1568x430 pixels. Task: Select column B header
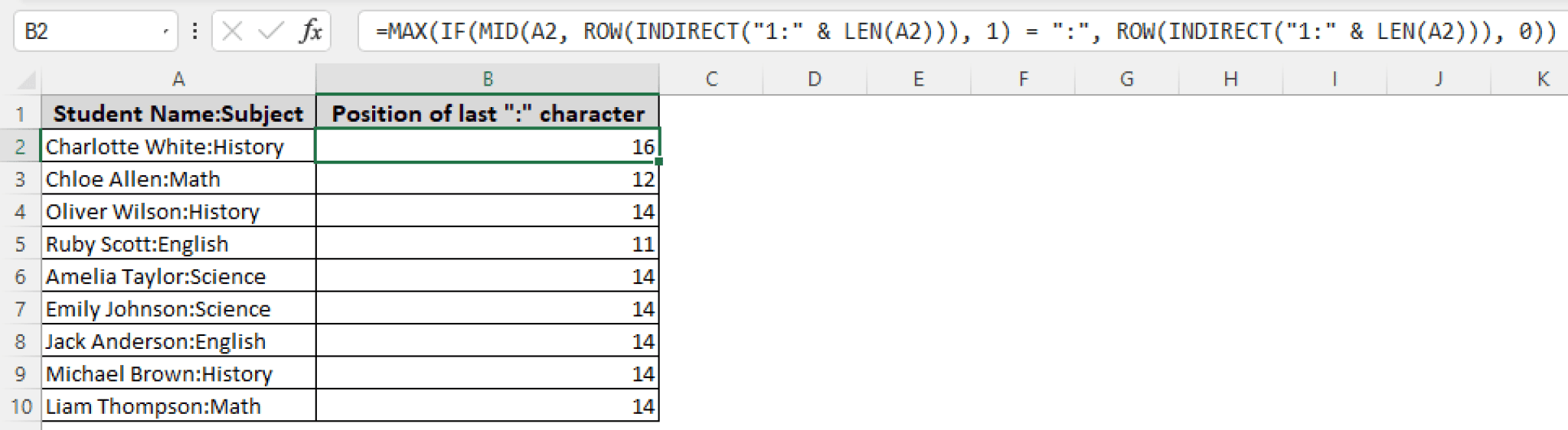coord(487,79)
